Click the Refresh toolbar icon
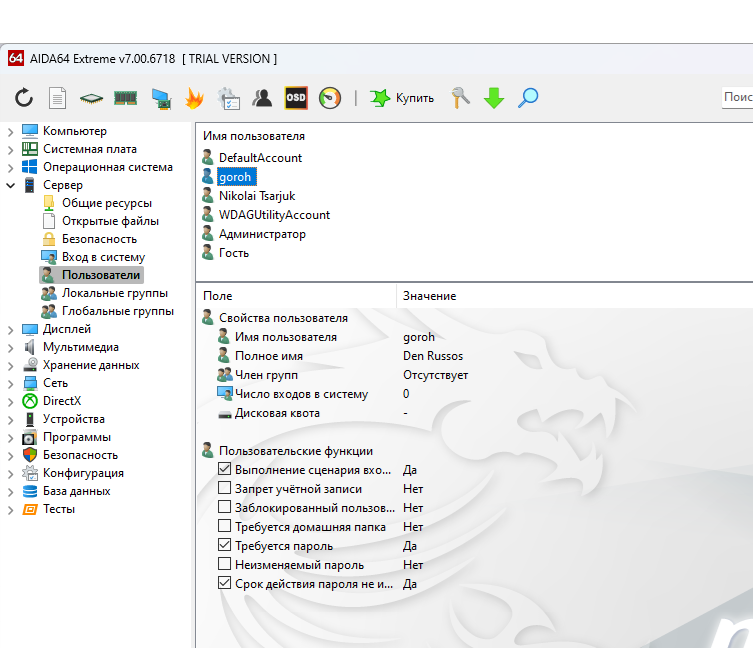Image resolution: width=753 pixels, height=648 pixels. click(24, 98)
